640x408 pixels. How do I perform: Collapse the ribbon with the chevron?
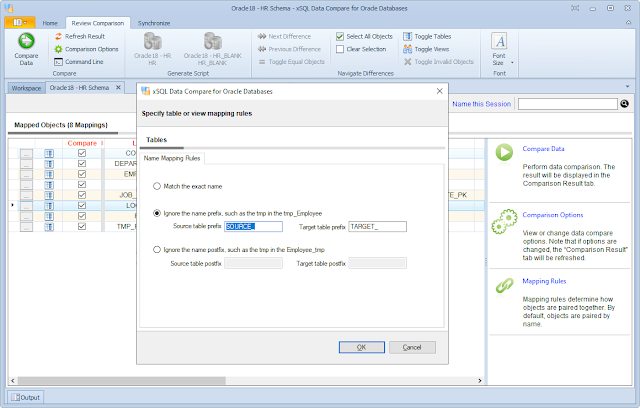click(628, 22)
